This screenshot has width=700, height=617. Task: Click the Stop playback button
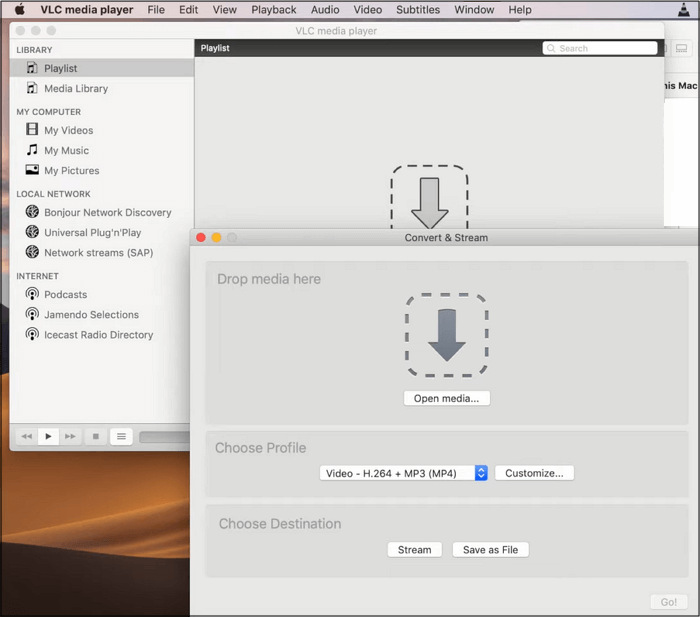point(96,436)
